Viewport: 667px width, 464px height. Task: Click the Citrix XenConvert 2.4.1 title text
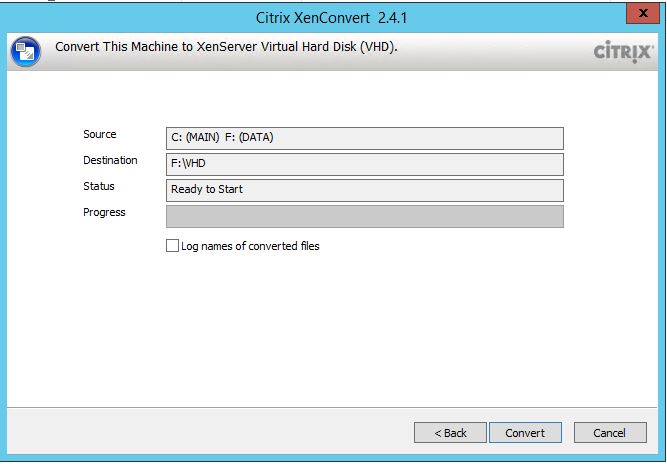pyautogui.click(x=331, y=18)
